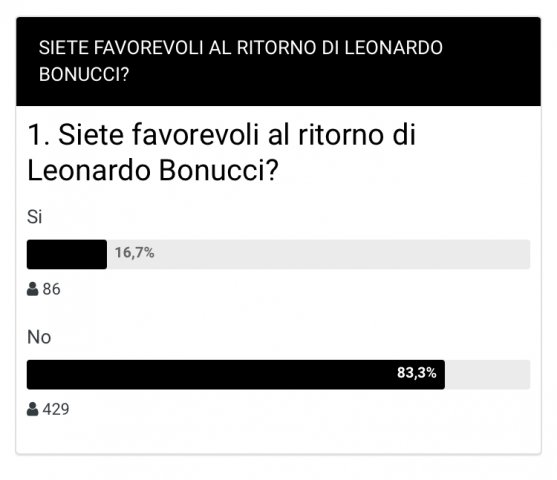The image size is (557, 480).
Task: Click 'LEONARDO' in the header title
Action: (x=394, y=48)
